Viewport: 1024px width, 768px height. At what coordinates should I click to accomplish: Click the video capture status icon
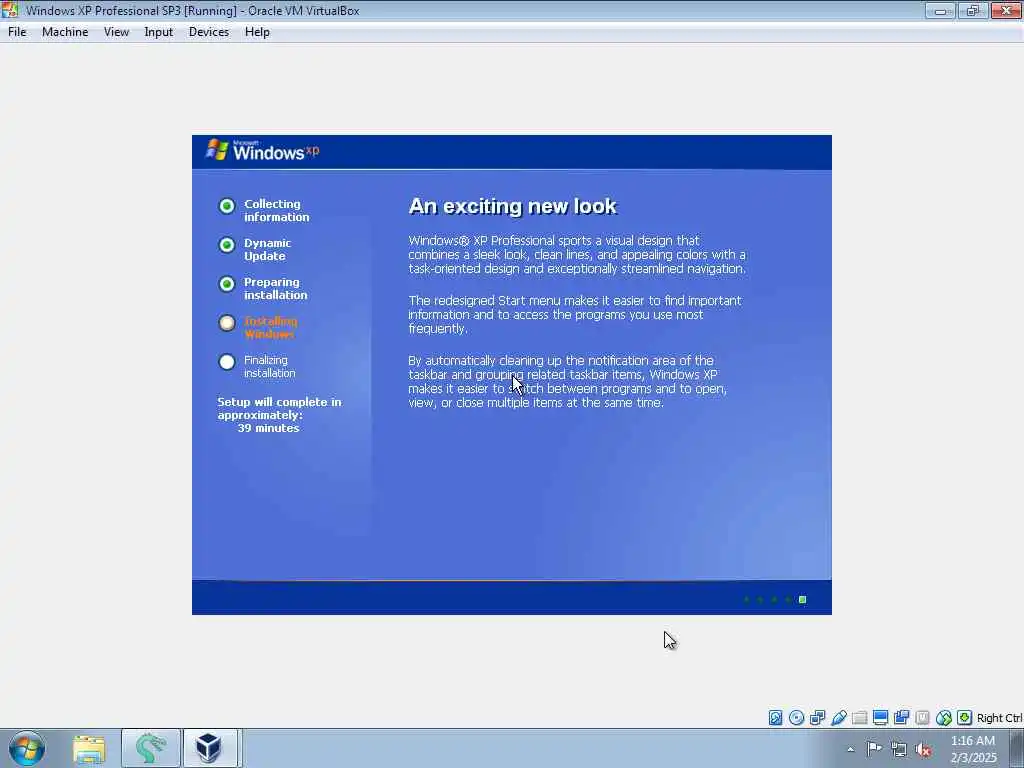[x=901, y=718]
